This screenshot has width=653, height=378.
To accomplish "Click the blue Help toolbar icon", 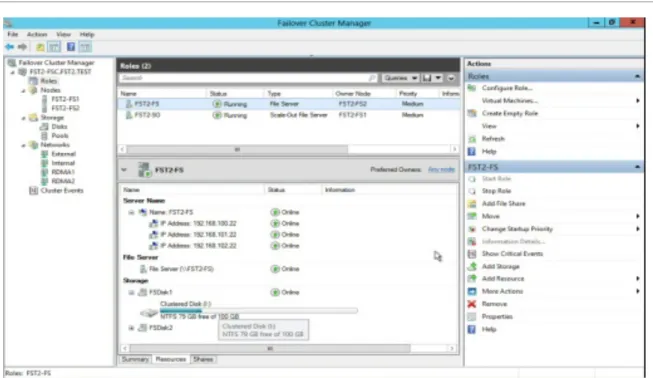I will (x=71, y=47).
